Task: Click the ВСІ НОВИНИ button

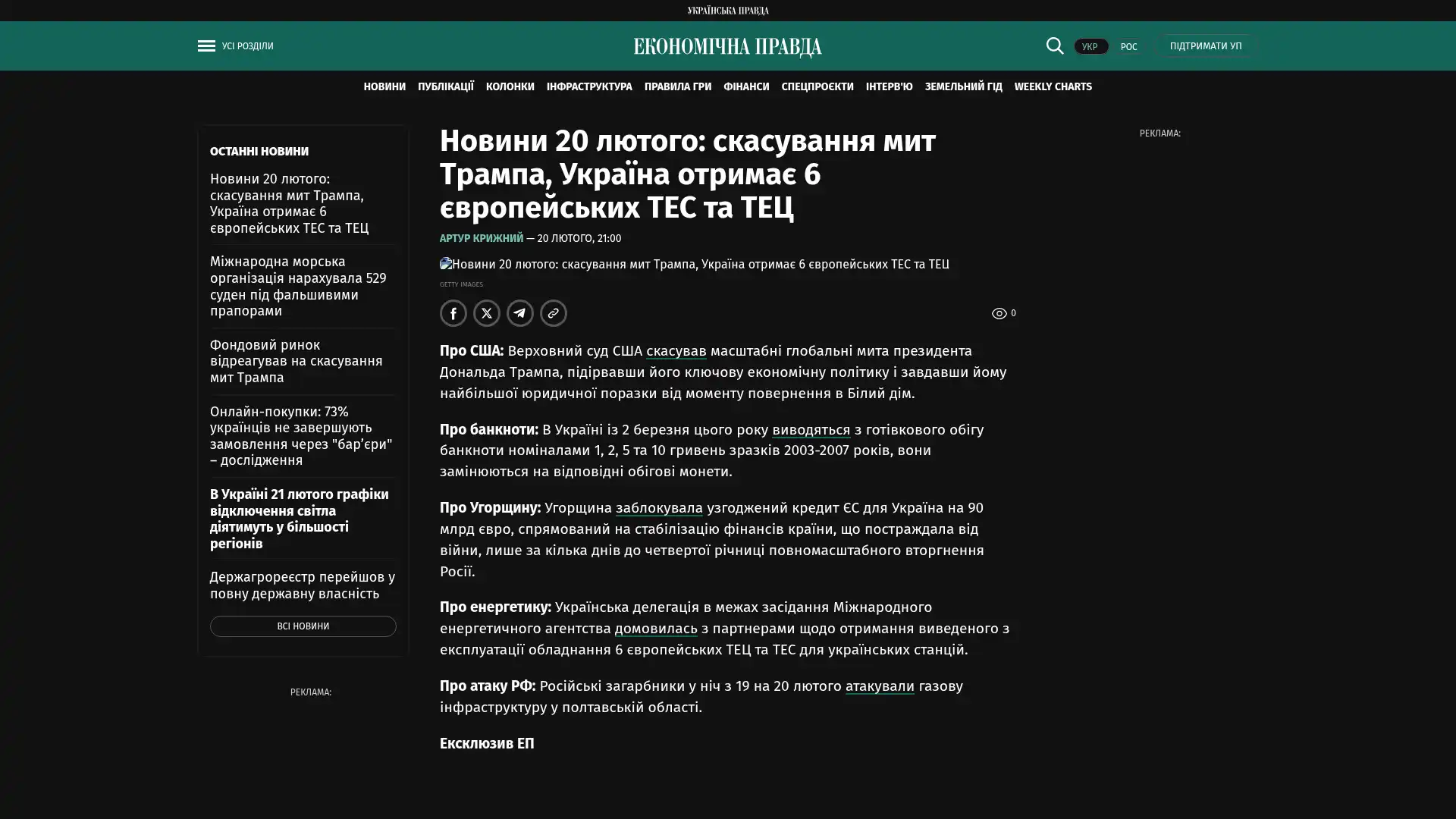Action: coord(303,626)
